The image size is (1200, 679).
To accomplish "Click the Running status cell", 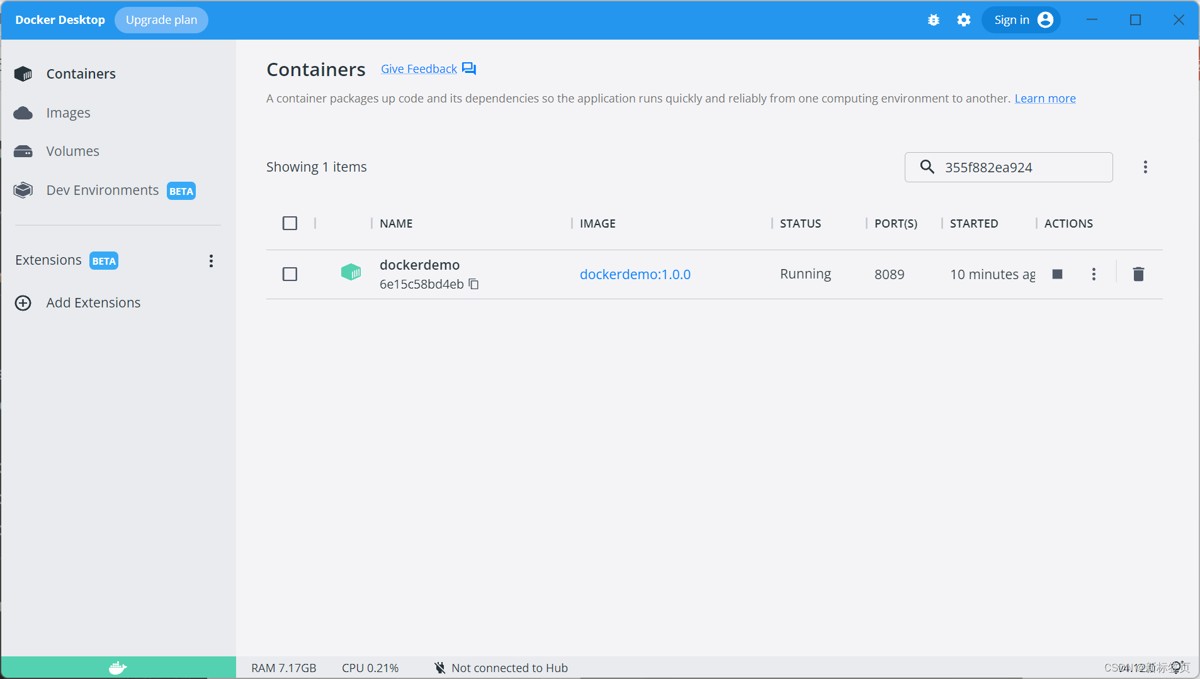I will click(x=805, y=274).
